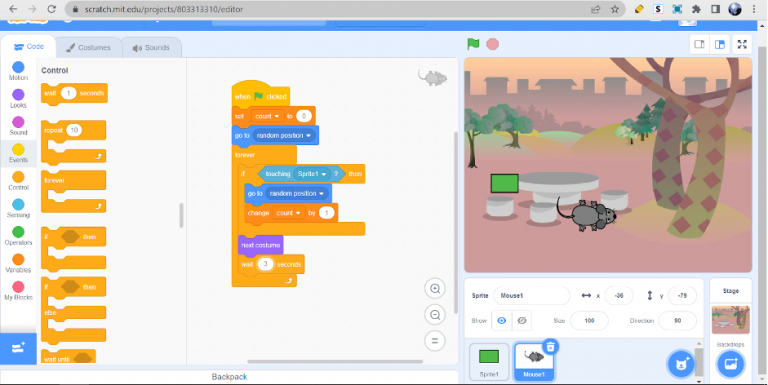Switch to small stage layout
Image resolution: width=768 pixels, height=385 pixels.
pos(699,44)
